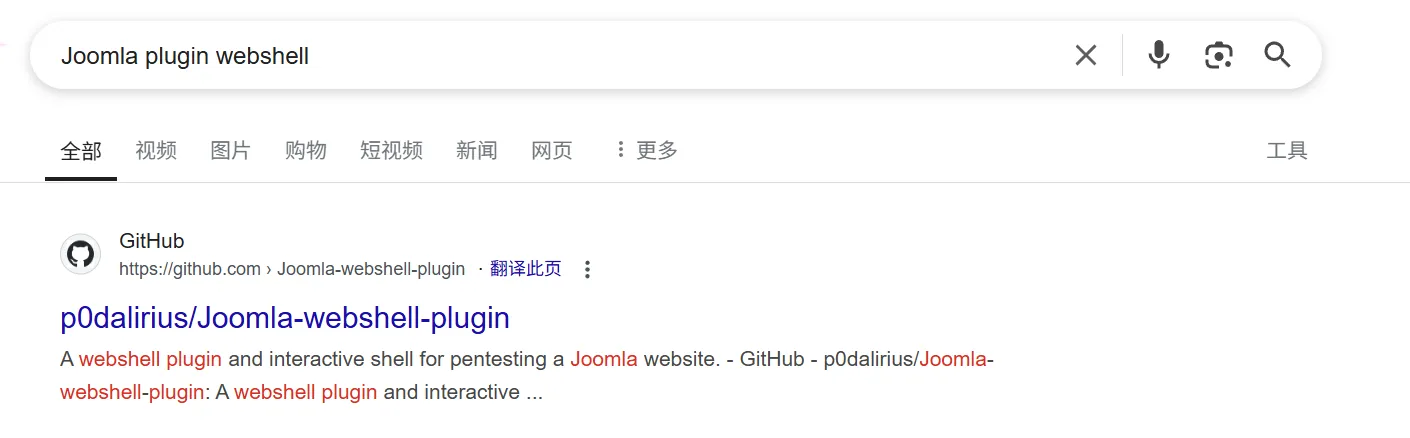Image resolution: width=1410 pixels, height=438 pixels.
Task: Select the 网页 filter tab
Action: click(552, 151)
